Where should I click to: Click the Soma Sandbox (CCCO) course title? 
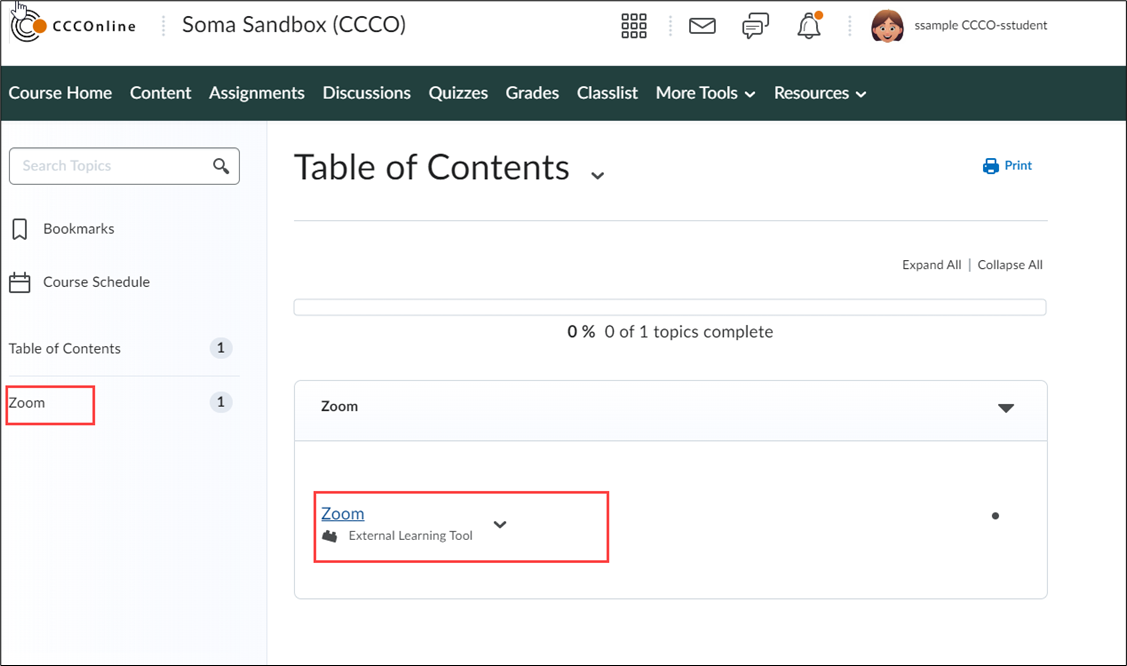tap(294, 24)
